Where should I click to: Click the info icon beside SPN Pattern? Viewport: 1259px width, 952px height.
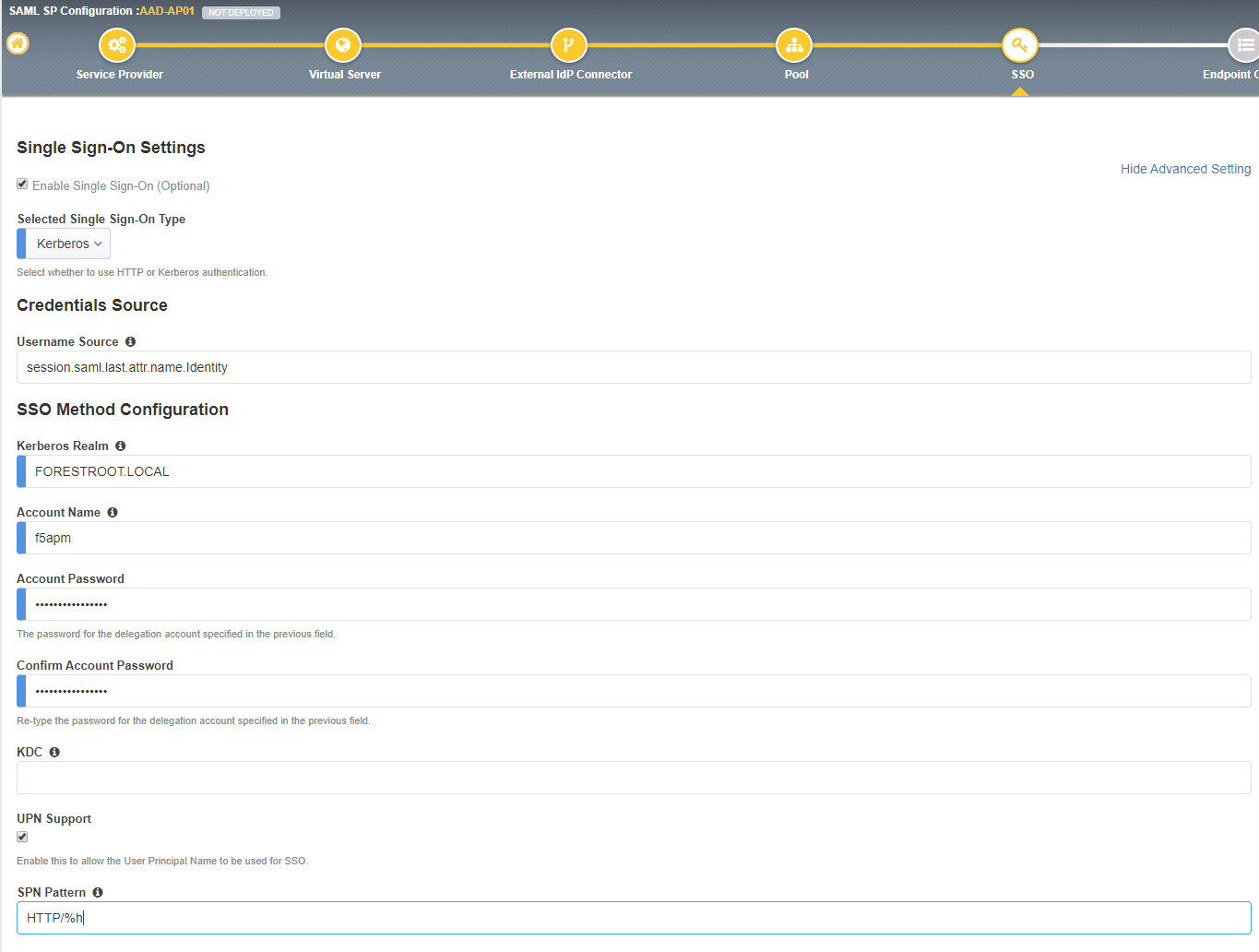(98, 892)
